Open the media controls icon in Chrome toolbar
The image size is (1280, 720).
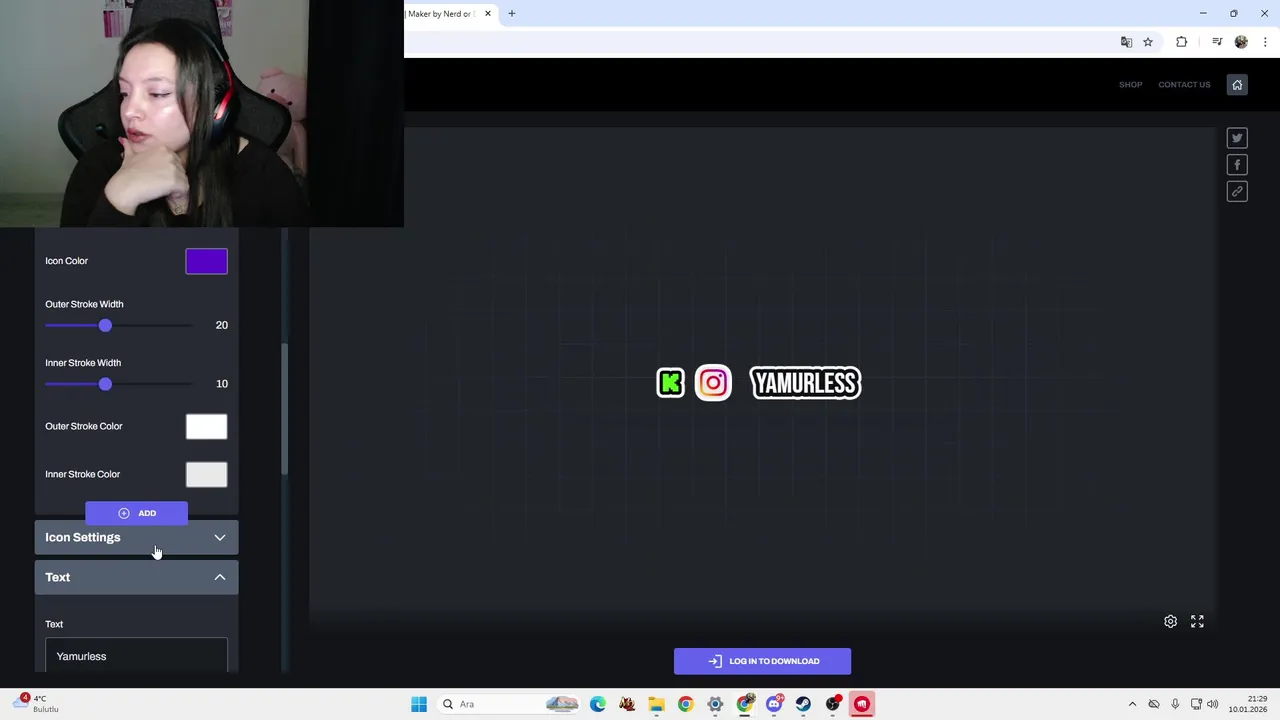[x=1217, y=42]
